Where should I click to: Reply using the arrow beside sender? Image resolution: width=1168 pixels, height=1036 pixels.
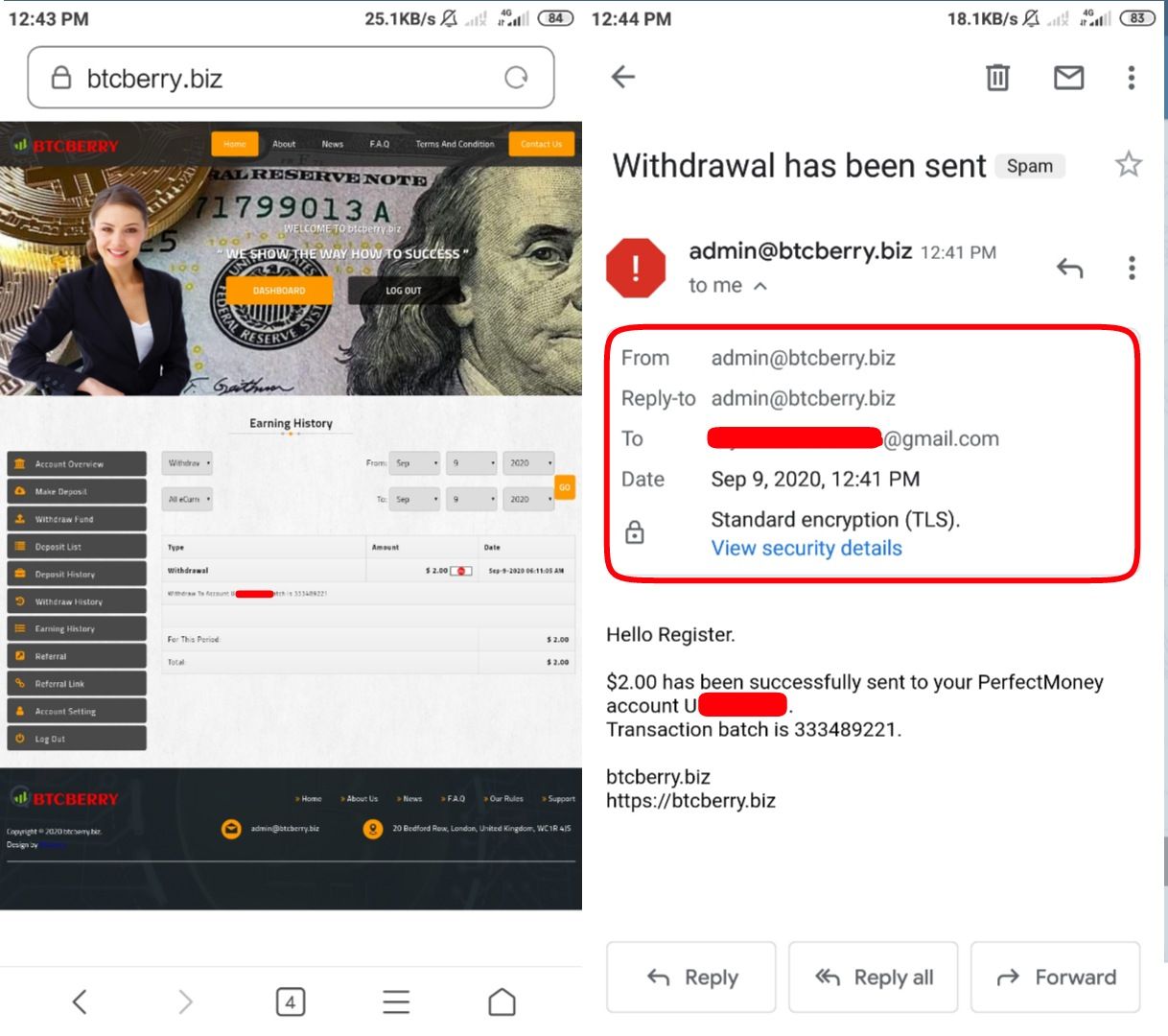tap(1070, 269)
